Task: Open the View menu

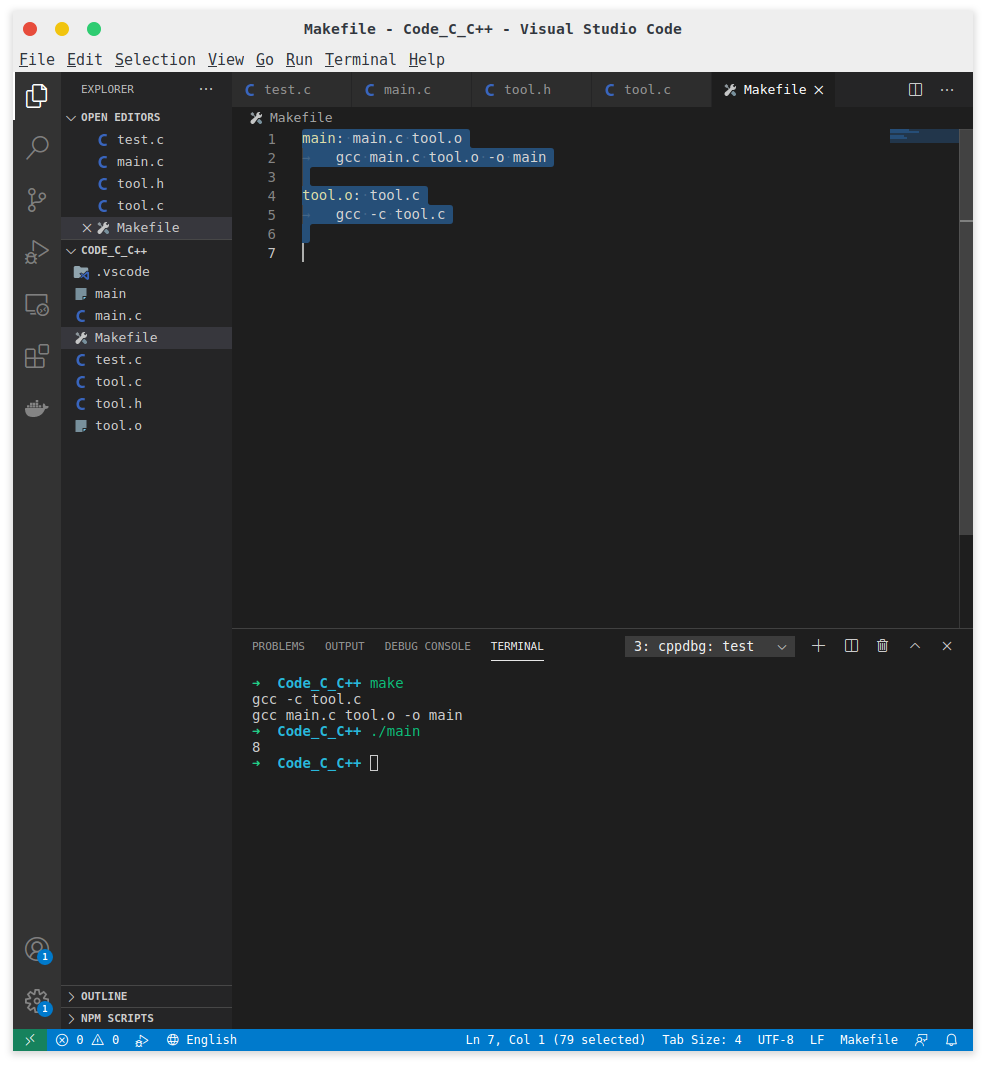Action: pyautogui.click(x=226, y=60)
